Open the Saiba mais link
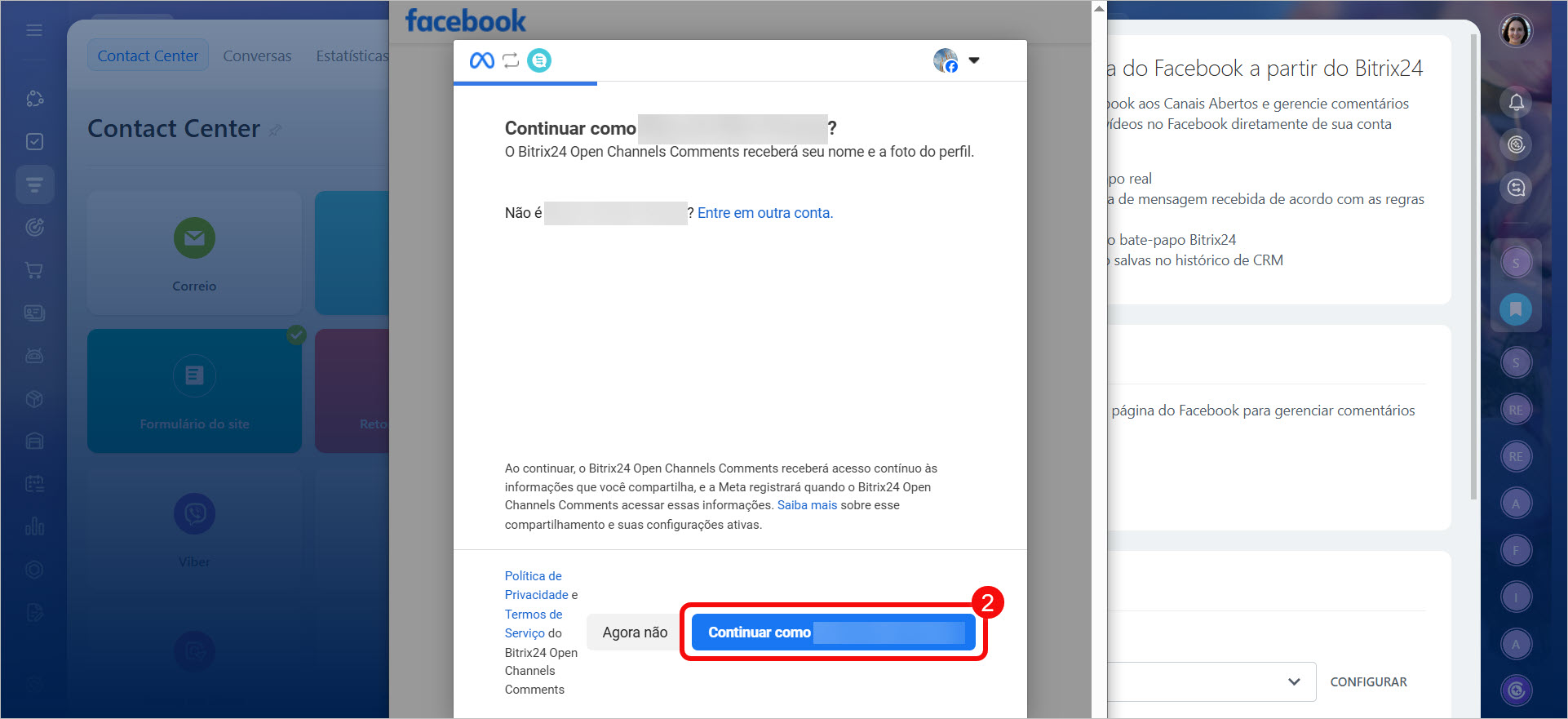 (x=807, y=505)
